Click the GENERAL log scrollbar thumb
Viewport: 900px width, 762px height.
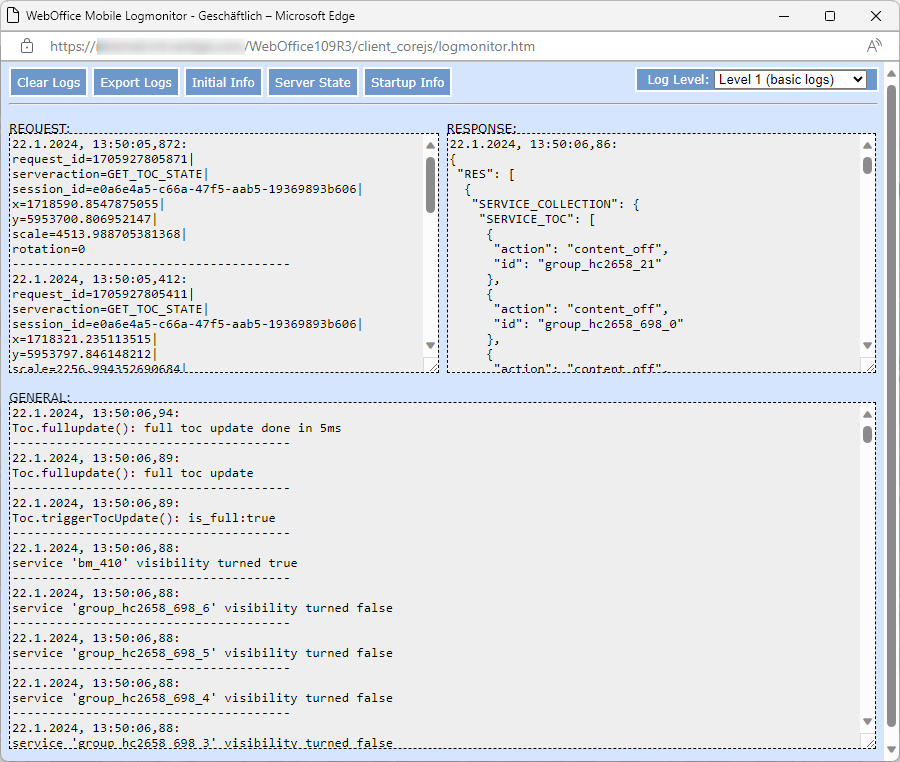tap(867, 434)
